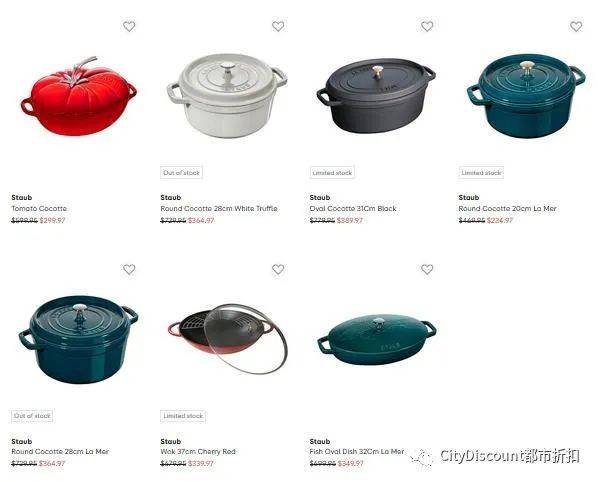This screenshot has width=598, height=482.
Task: Visit Wok 37cm Cherry Red product page
Action: click(x=198, y=451)
